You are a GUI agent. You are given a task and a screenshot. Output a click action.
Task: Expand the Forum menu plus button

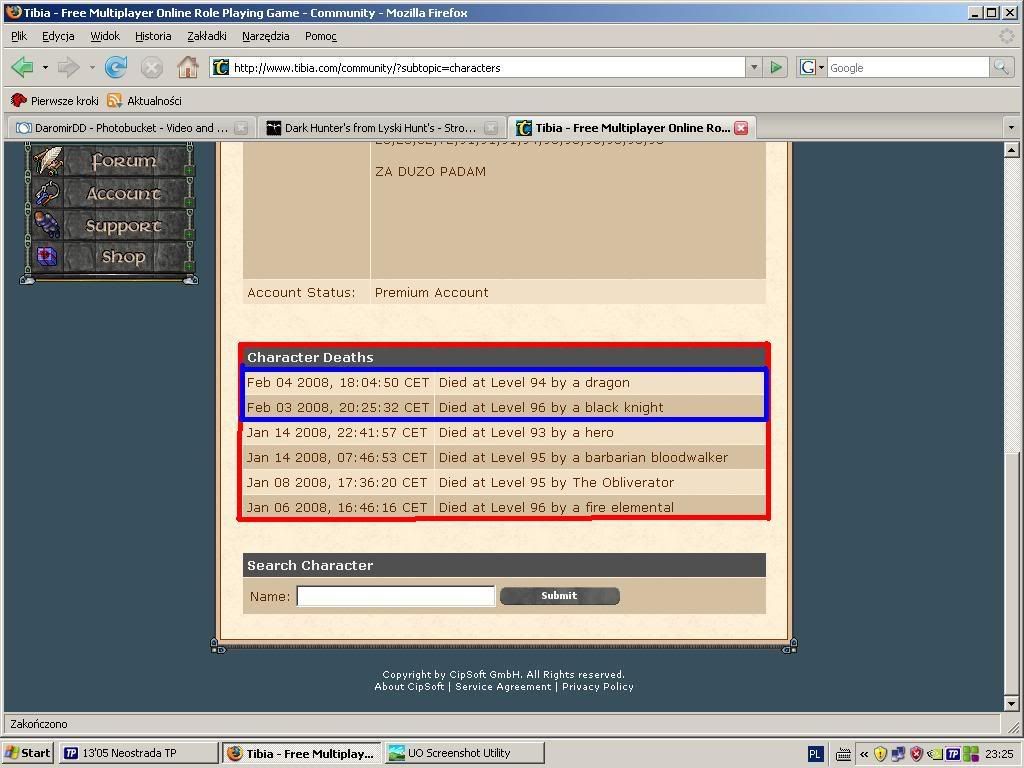(189, 170)
